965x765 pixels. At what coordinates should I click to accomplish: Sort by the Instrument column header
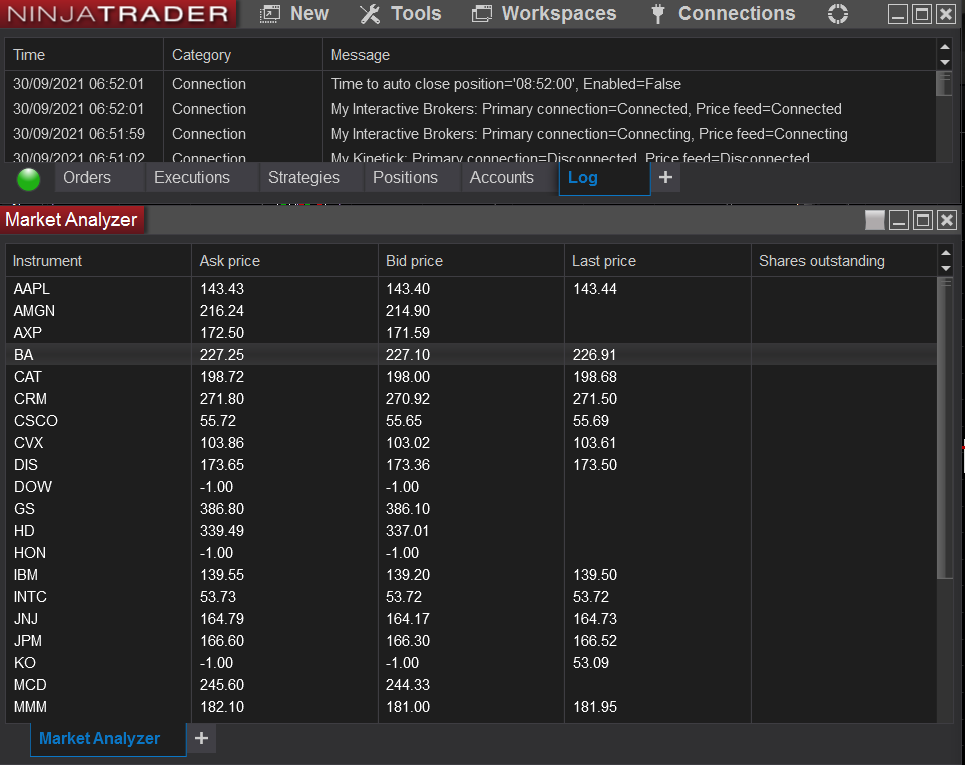[98, 261]
